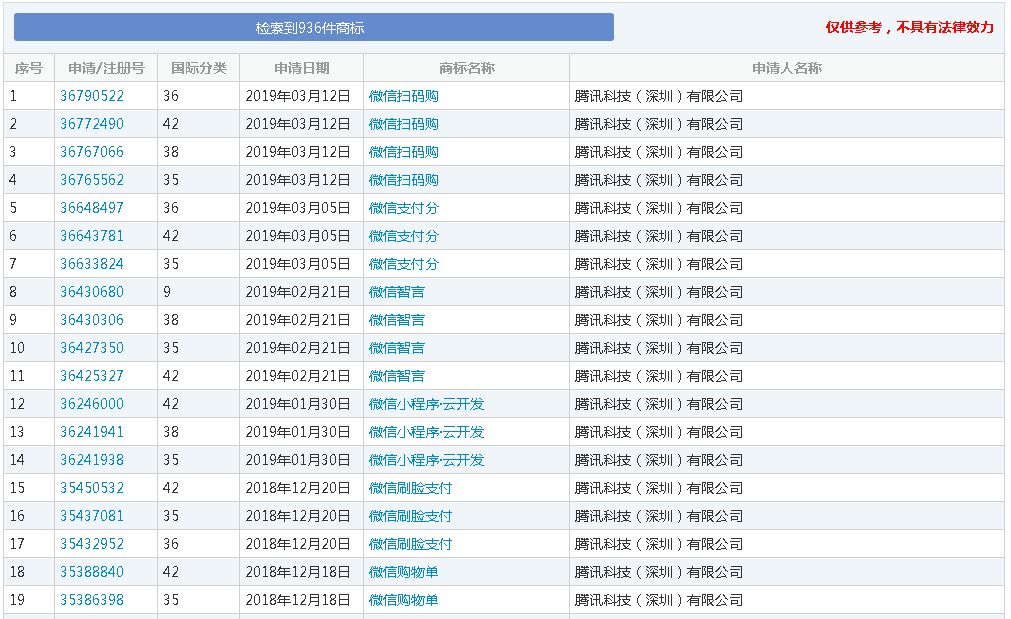1011x619 pixels.
Task: Open registration number 36772490
Action: 92,124
